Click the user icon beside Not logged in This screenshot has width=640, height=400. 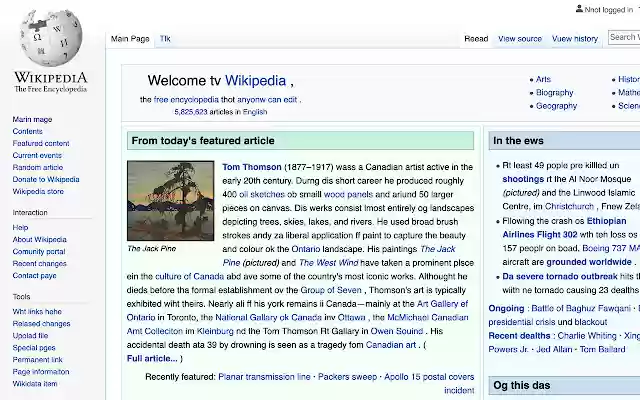coord(579,9)
